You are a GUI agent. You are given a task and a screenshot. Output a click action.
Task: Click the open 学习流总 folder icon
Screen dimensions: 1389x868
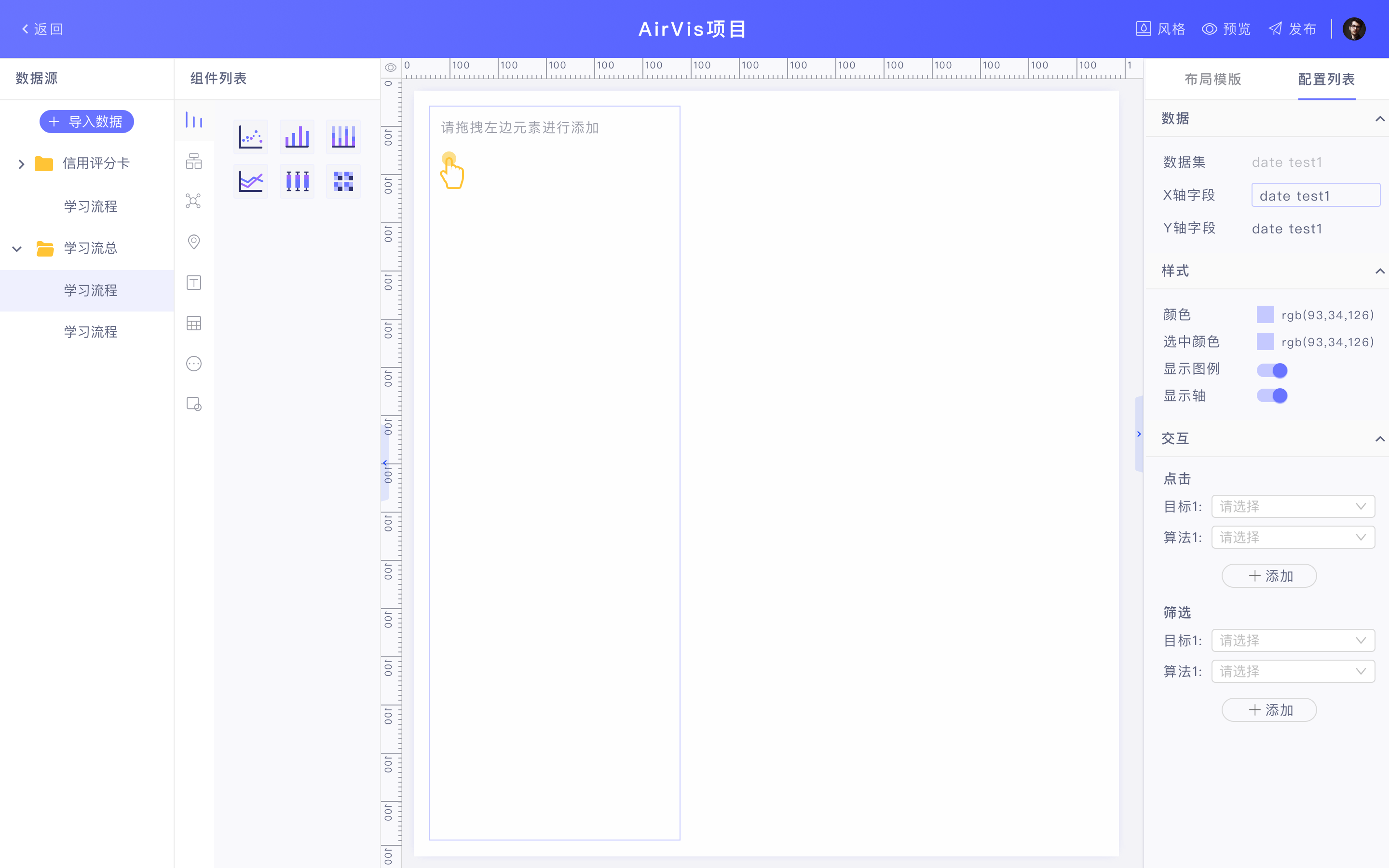click(x=45, y=248)
